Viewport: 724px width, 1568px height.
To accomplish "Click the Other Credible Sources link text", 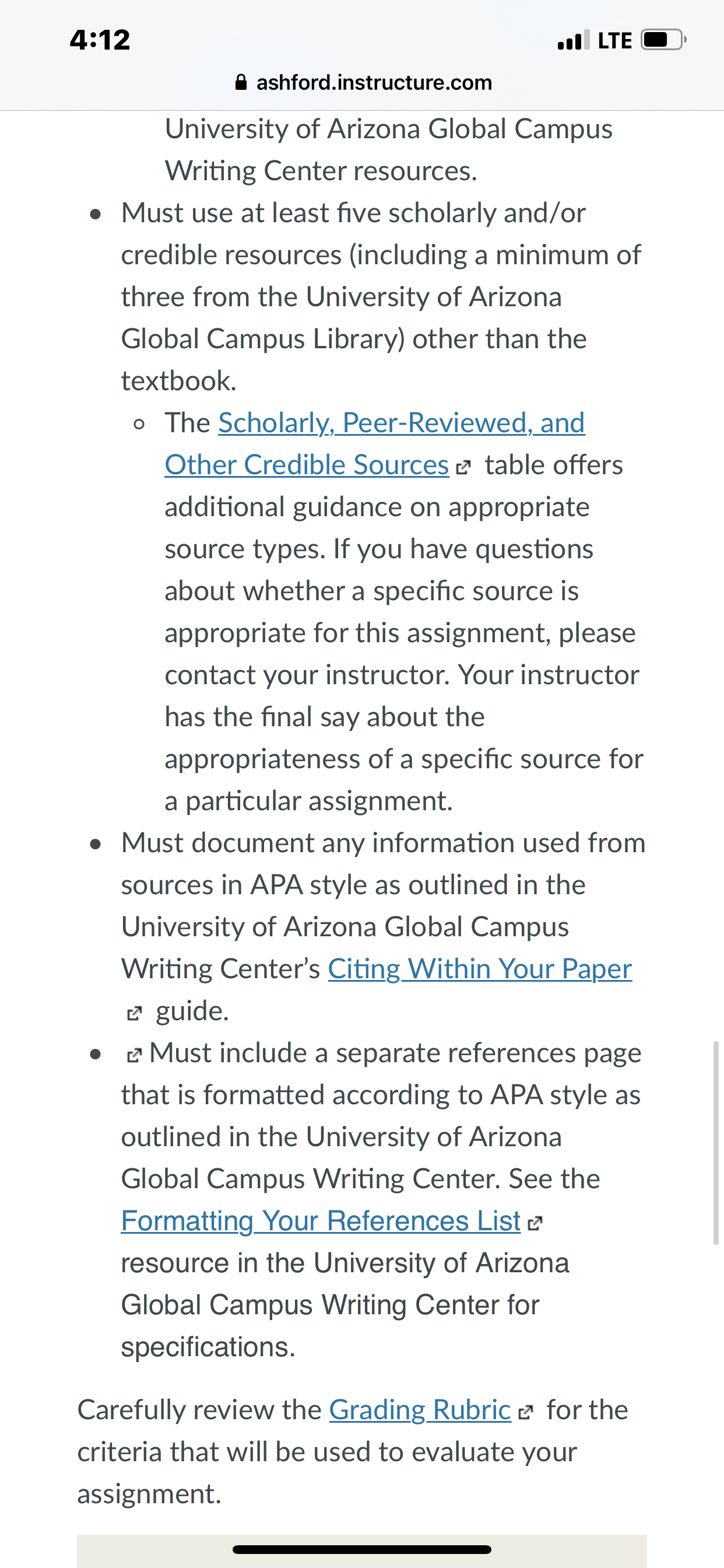I will pos(307,465).
